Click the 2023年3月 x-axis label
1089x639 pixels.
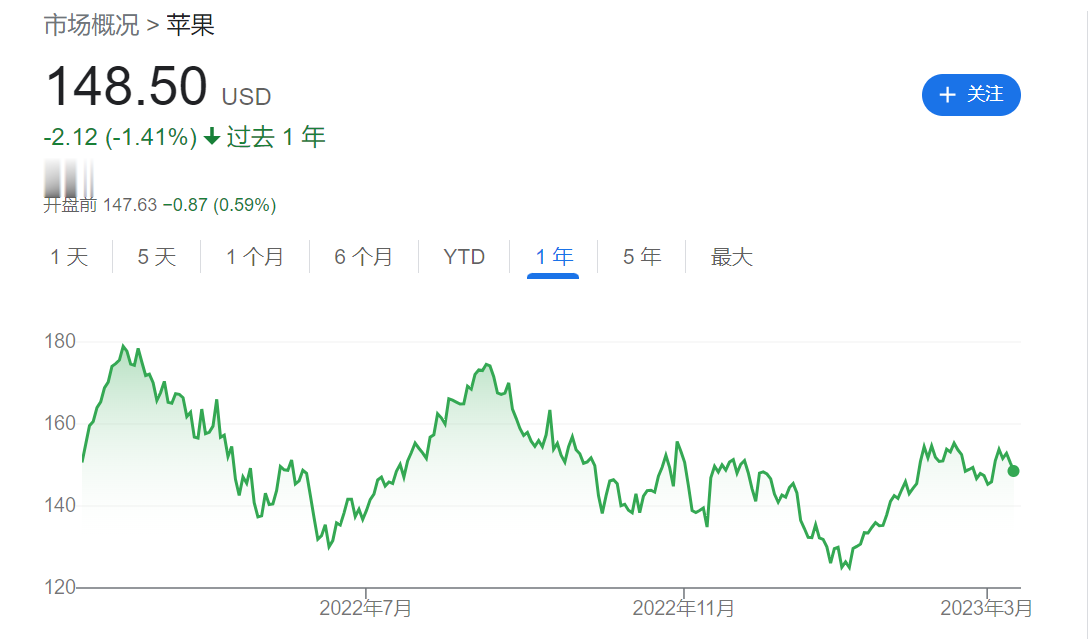tap(986, 608)
